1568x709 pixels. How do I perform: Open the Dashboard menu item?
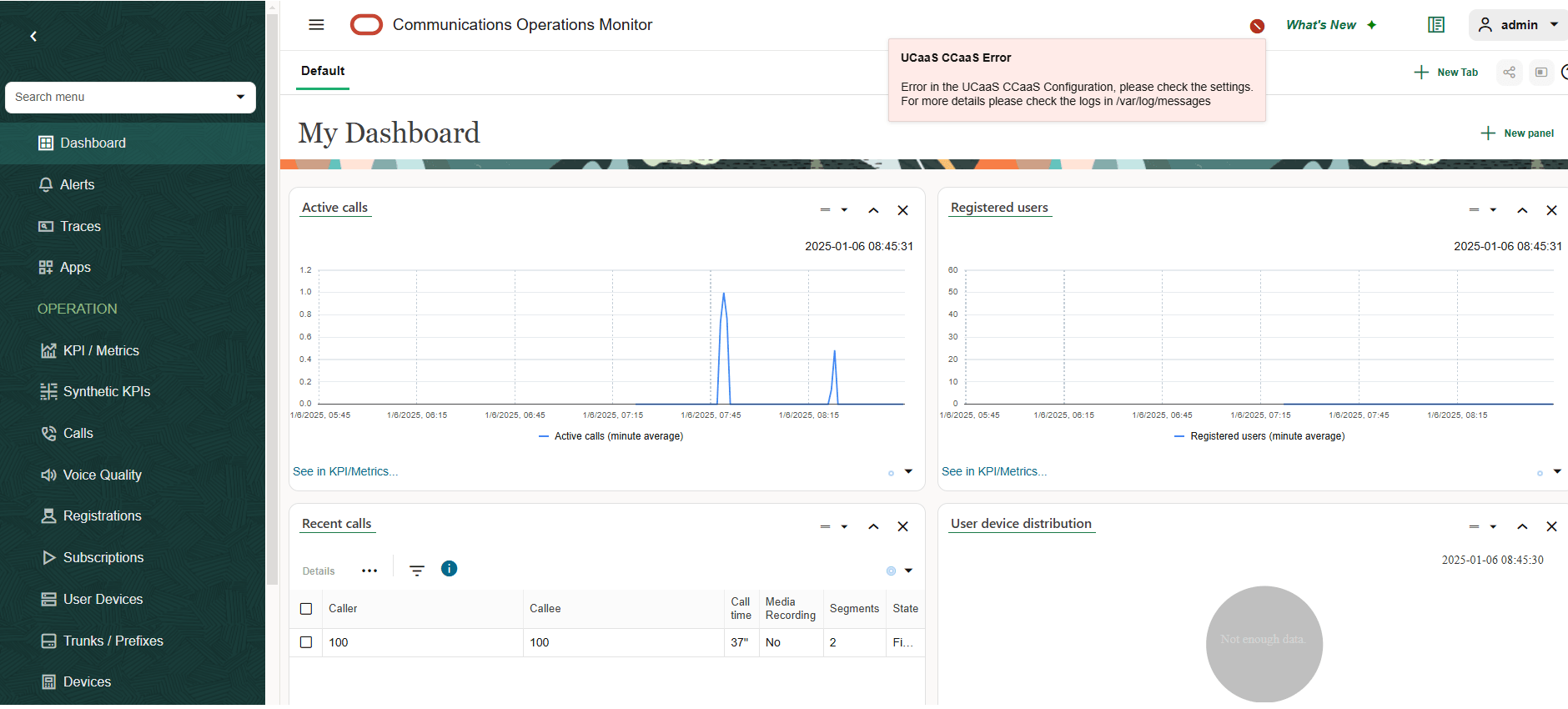(133, 143)
